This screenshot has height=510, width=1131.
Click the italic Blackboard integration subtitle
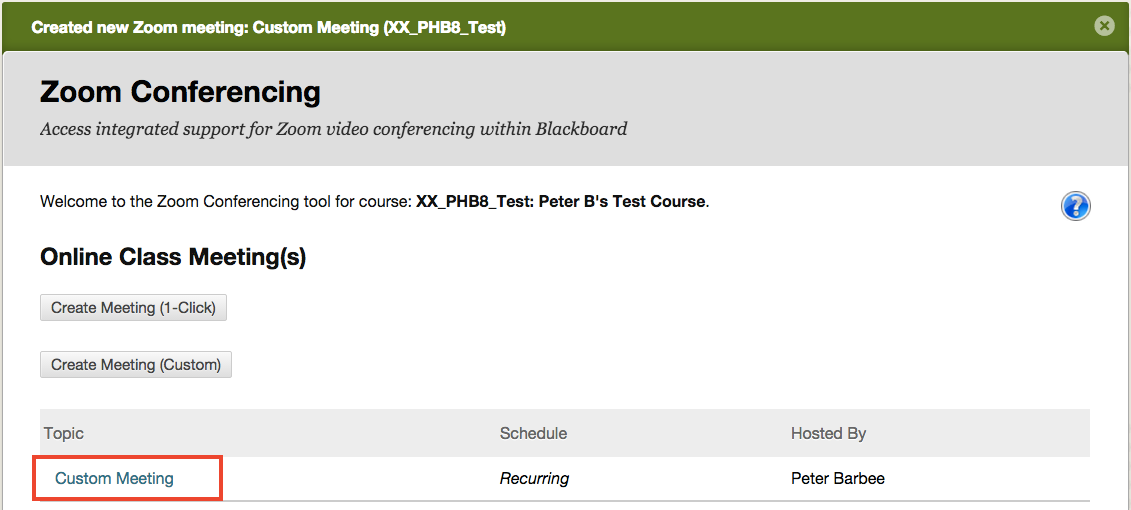[x=333, y=129]
